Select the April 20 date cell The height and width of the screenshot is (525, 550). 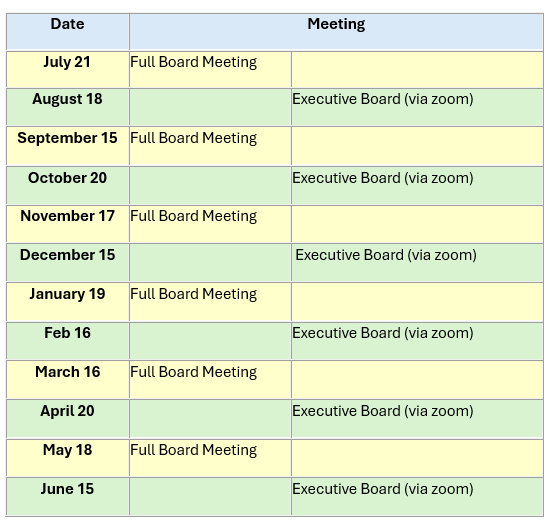[x=68, y=419]
